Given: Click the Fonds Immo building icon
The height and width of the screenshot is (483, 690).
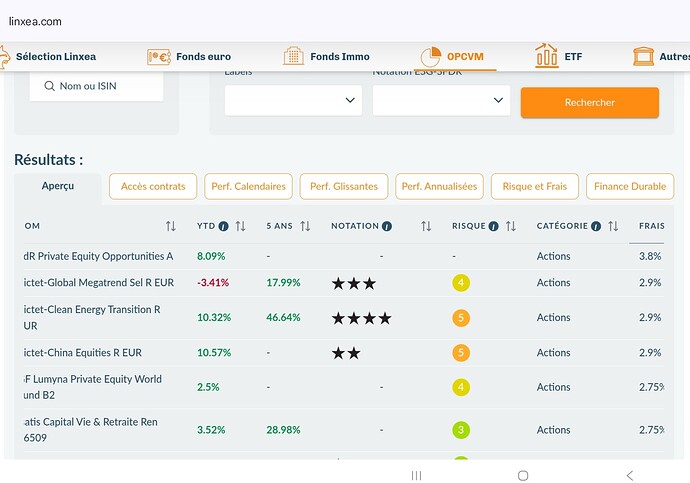Looking at the screenshot, I should pos(293,57).
